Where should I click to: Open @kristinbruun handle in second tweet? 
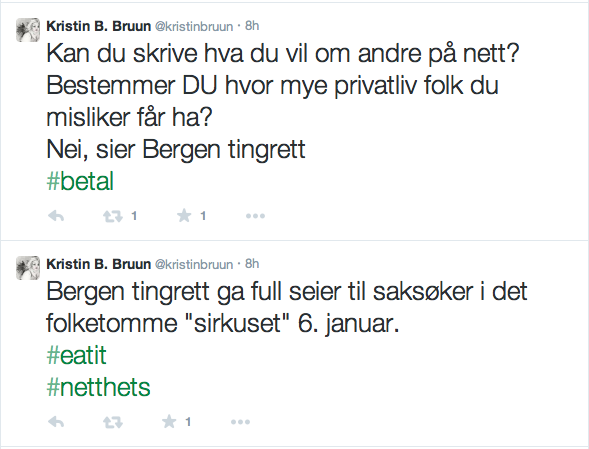(x=194, y=265)
